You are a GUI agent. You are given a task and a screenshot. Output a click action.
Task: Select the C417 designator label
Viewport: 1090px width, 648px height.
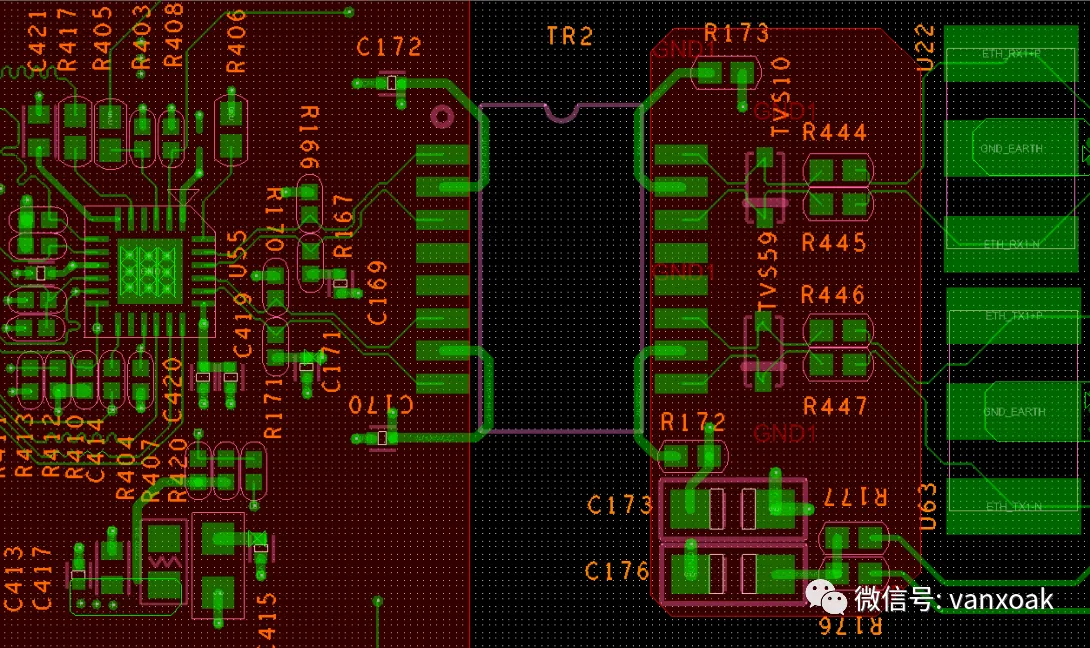42,578
